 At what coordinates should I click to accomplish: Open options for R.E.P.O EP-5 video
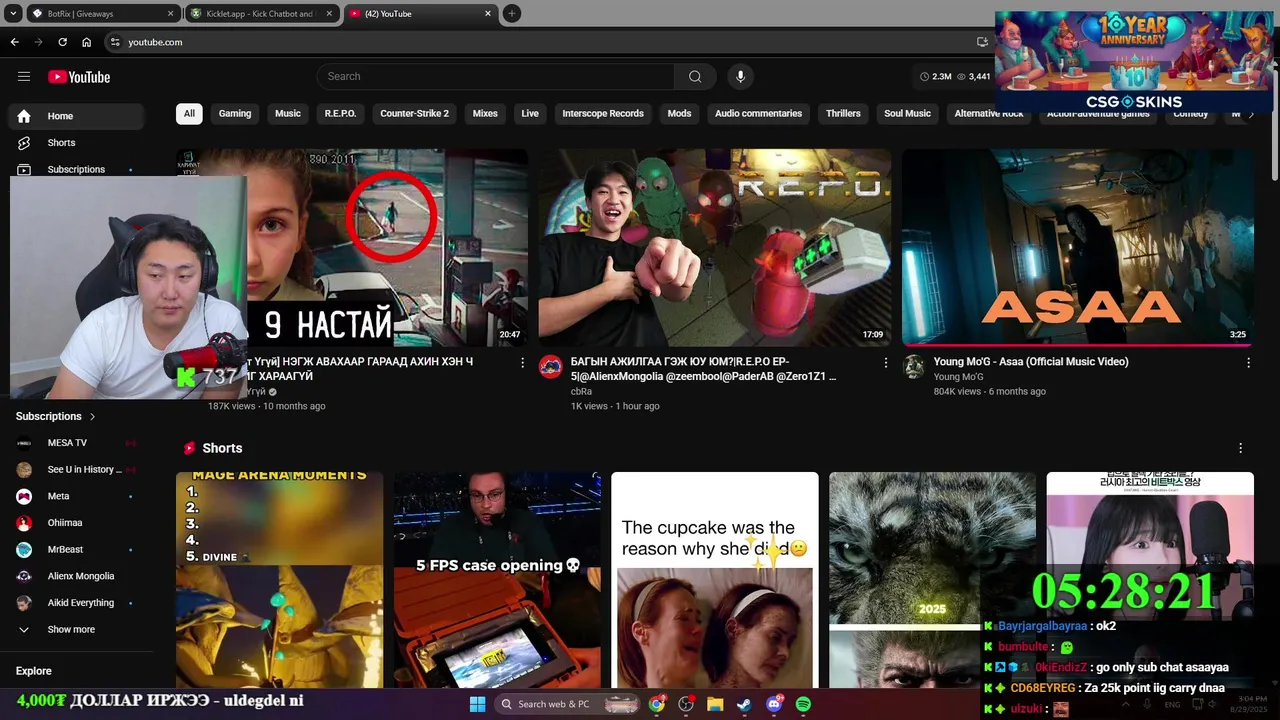point(885,363)
